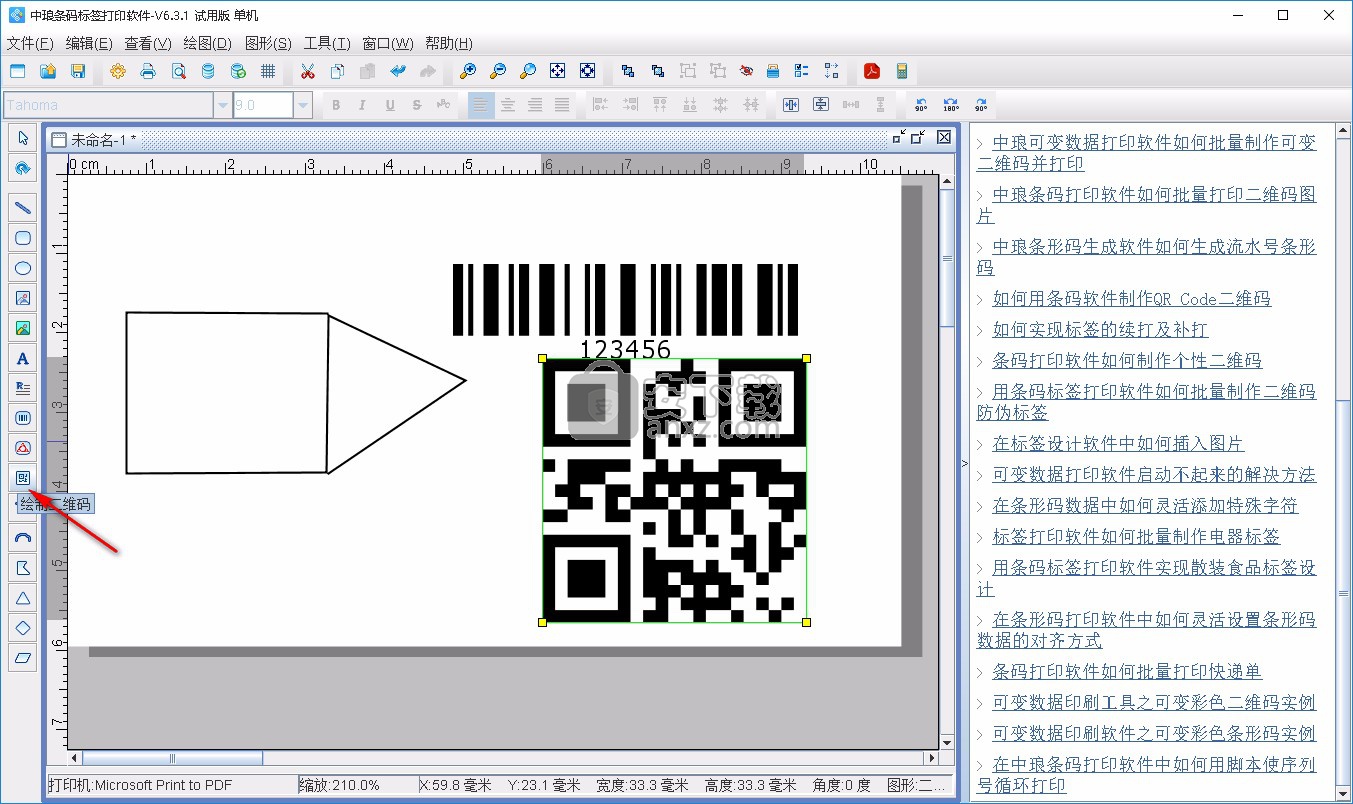Select the barcode drawing tool
Viewport: 1353px width, 804px height.
point(23,418)
